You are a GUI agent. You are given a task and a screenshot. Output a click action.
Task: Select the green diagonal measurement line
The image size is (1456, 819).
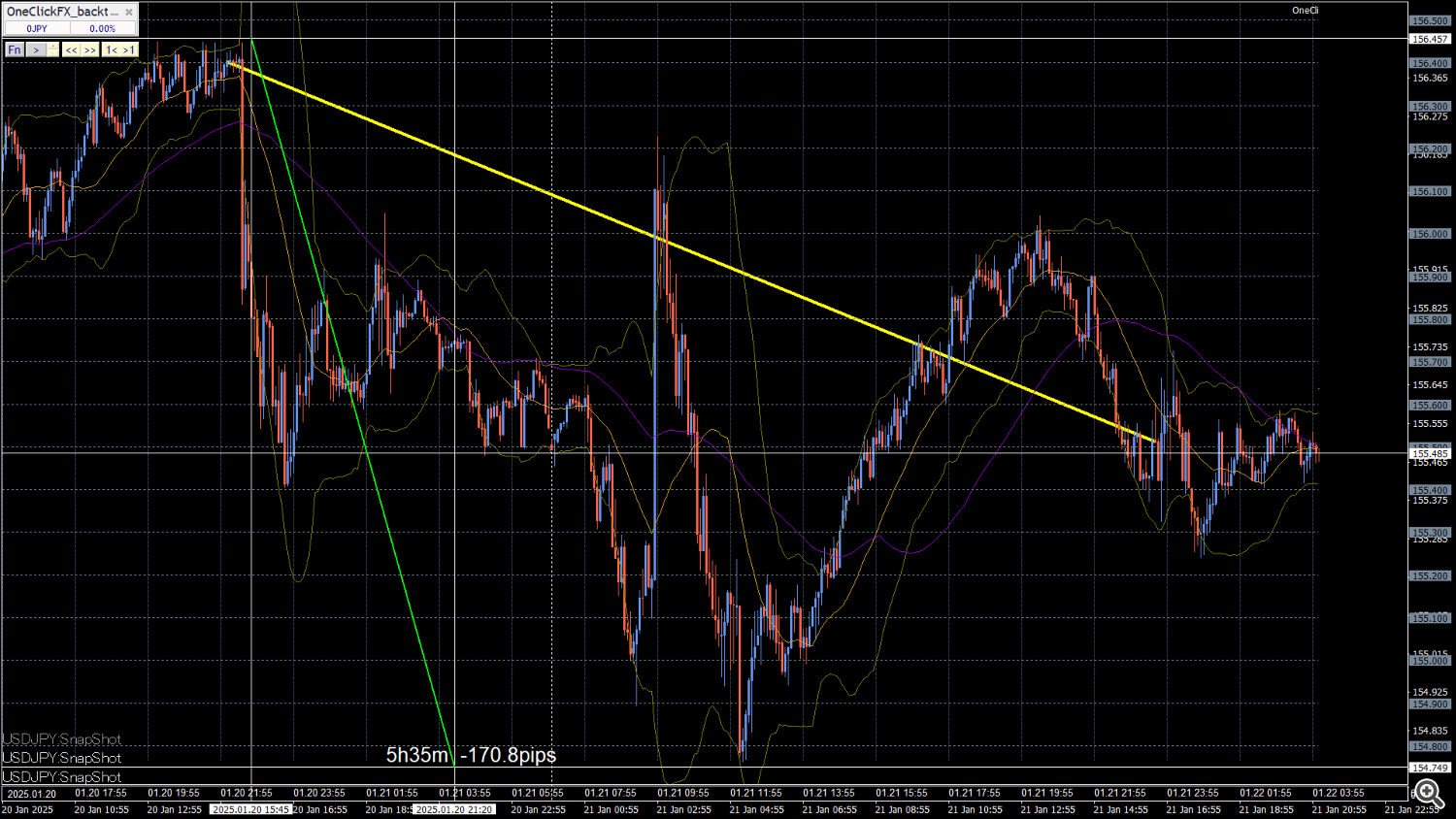349,388
